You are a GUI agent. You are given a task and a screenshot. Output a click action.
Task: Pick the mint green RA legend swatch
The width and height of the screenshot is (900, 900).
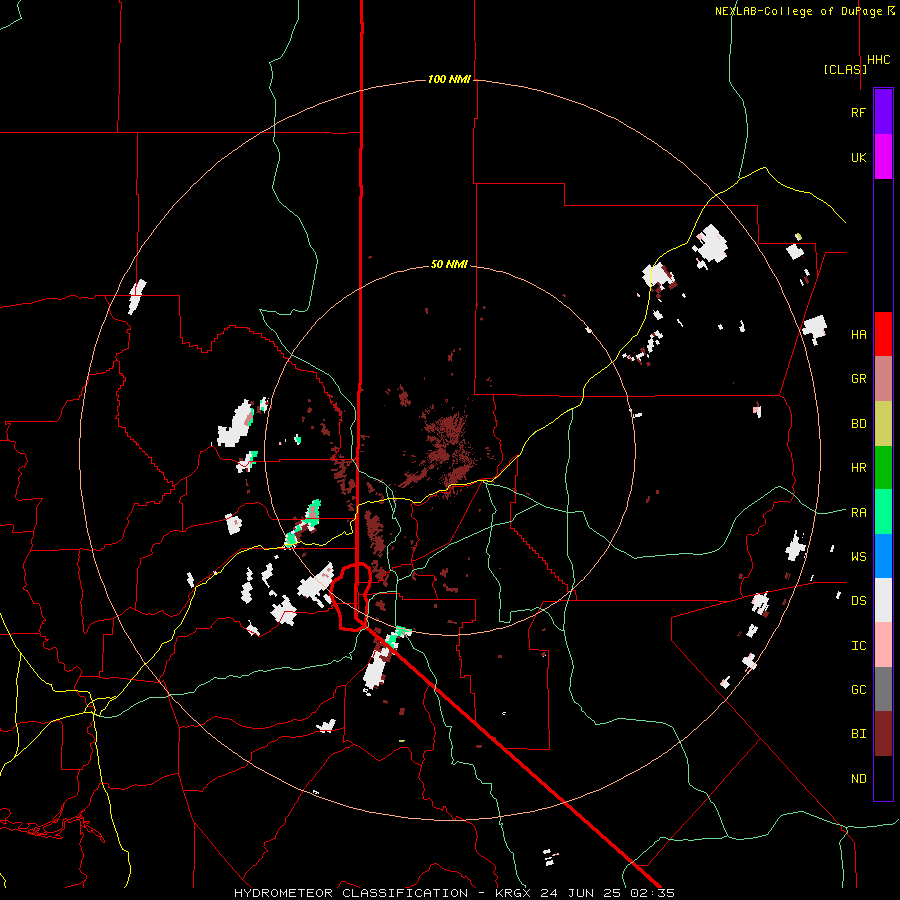point(883,512)
